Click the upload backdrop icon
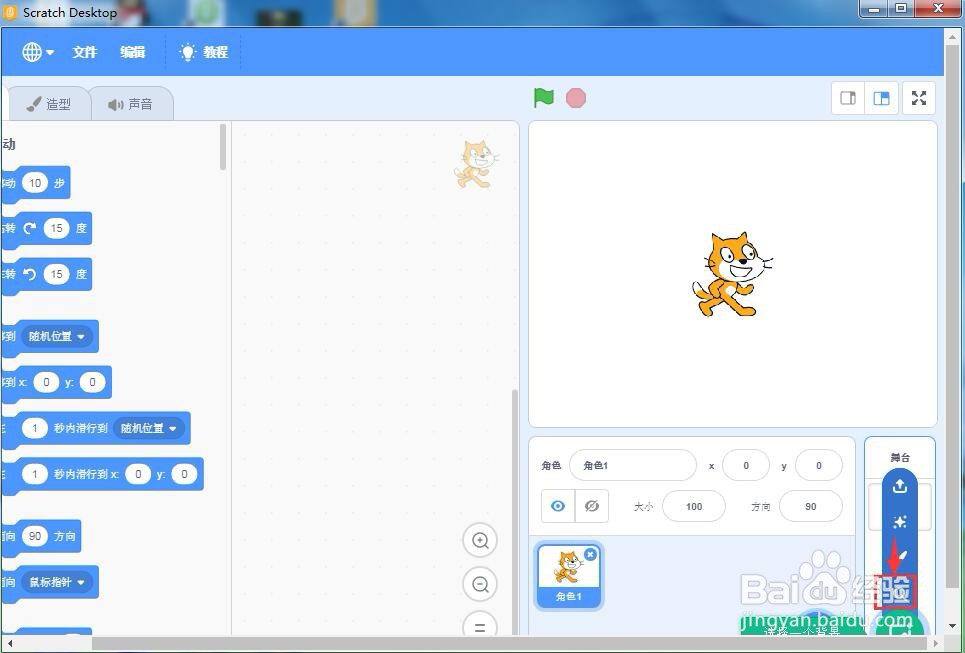This screenshot has height=653, width=965. click(900, 487)
